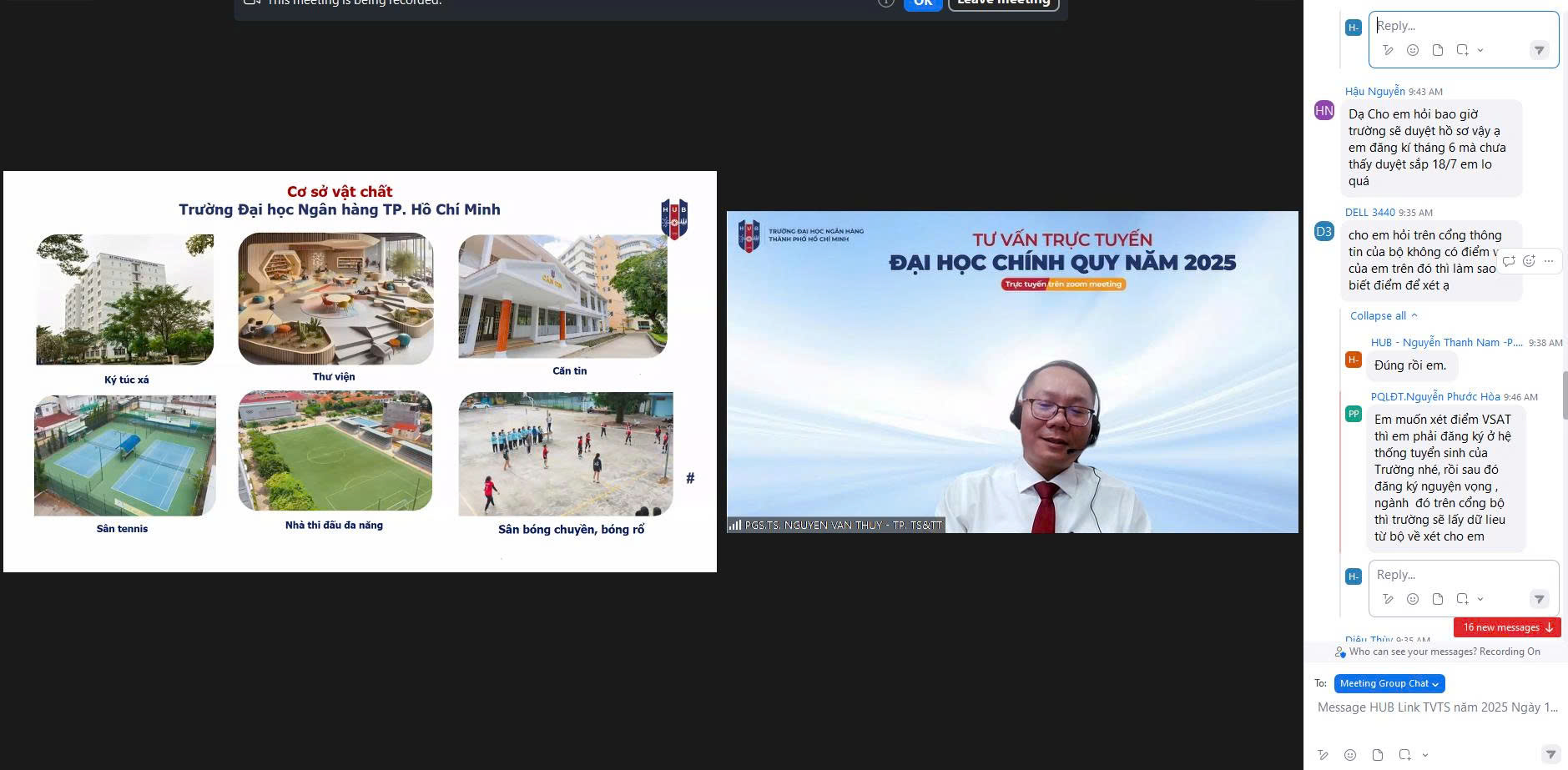The image size is (1568, 770).
Task: Reply to DELL 3440 message via thread icon
Action: 1509,261
